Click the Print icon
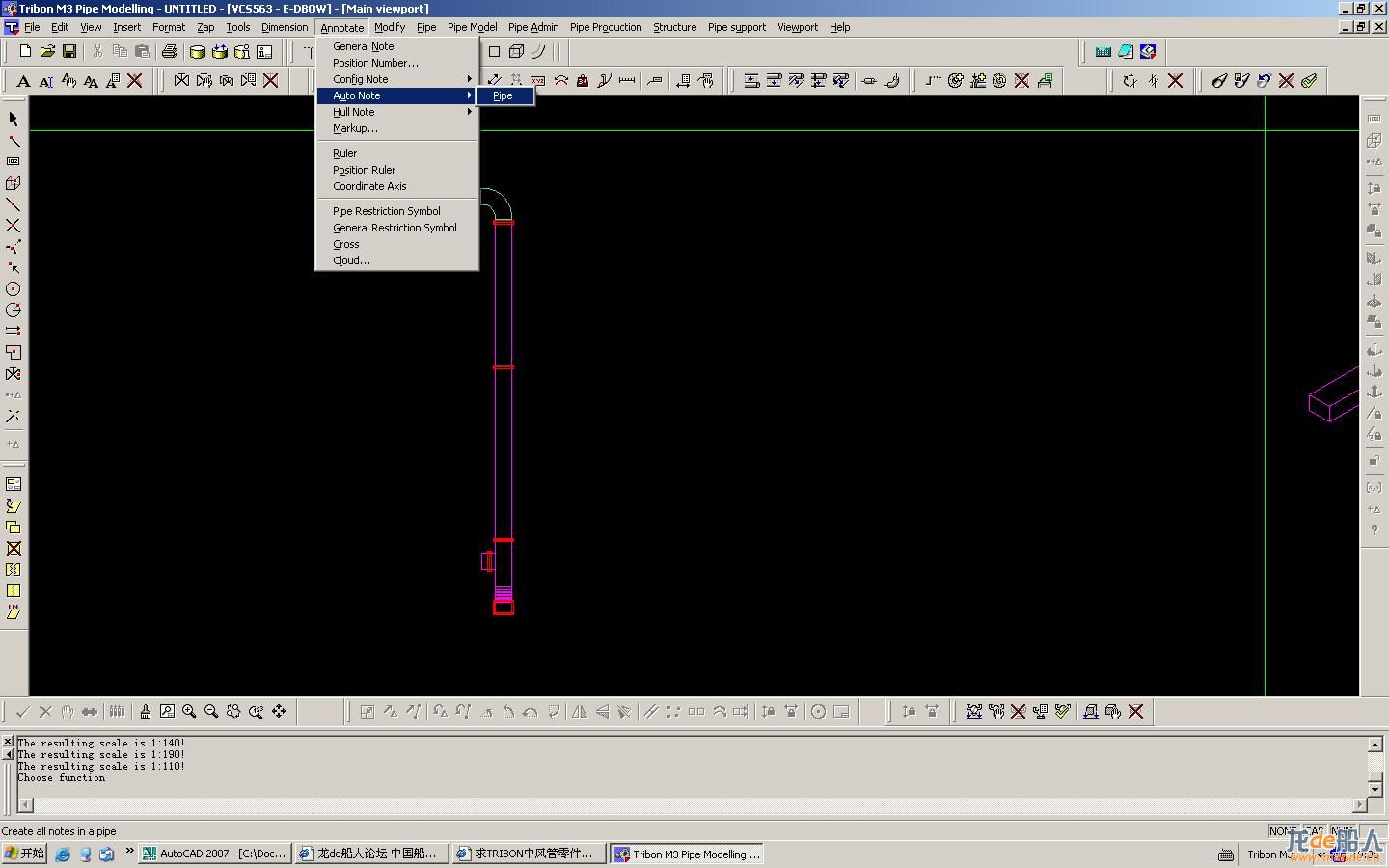 tap(170, 51)
